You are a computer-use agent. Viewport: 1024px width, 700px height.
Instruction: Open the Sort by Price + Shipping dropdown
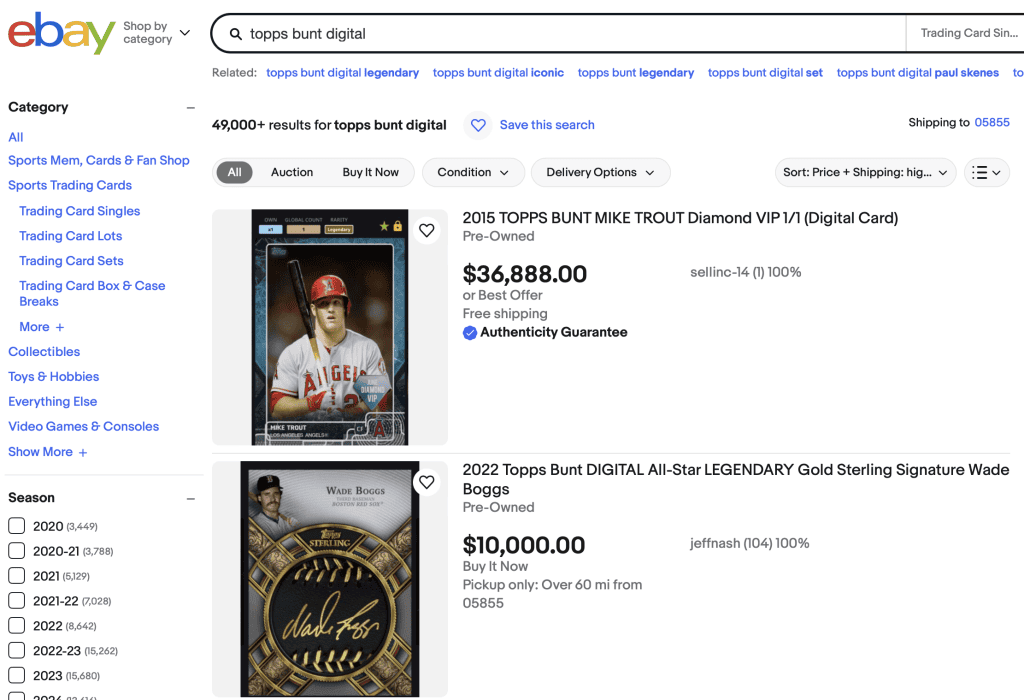point(864,172)
